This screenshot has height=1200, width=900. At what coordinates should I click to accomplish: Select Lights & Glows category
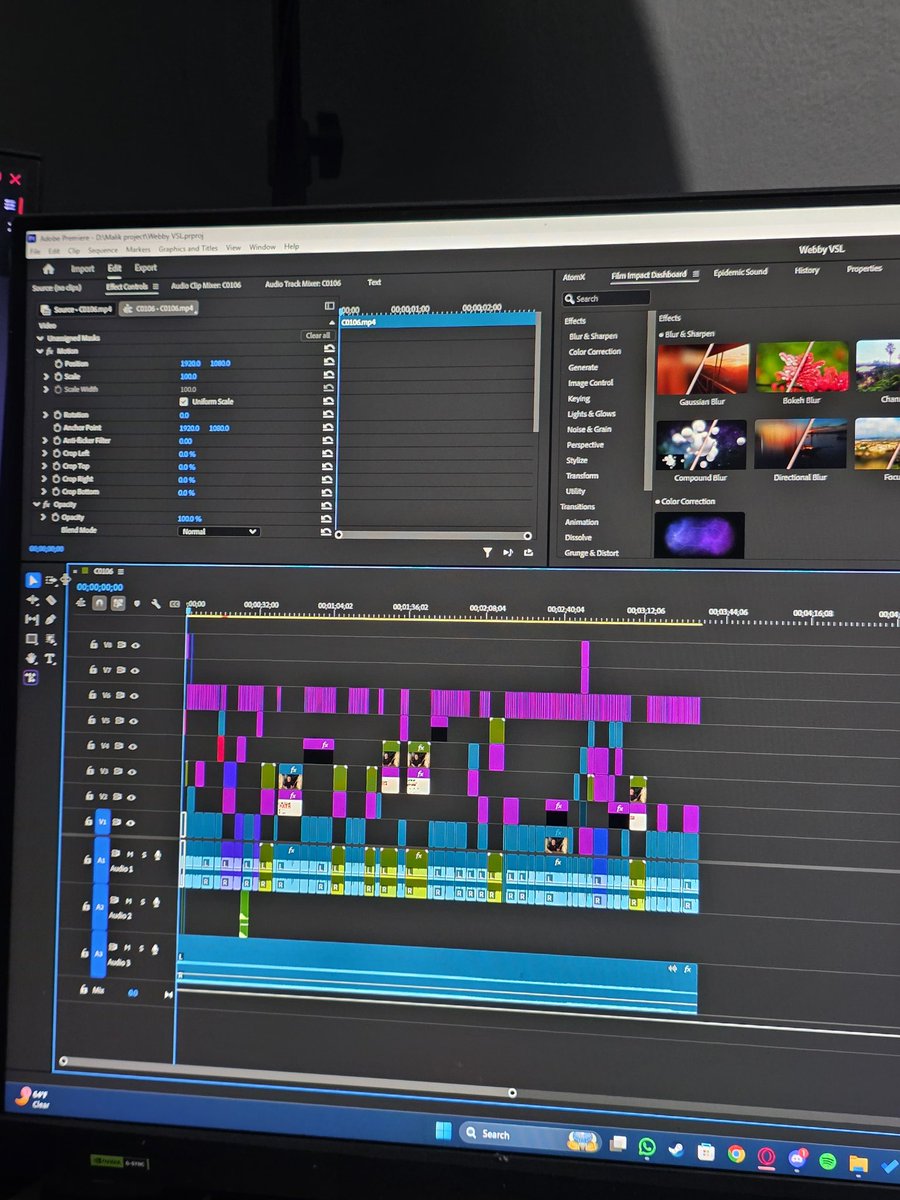591,414
